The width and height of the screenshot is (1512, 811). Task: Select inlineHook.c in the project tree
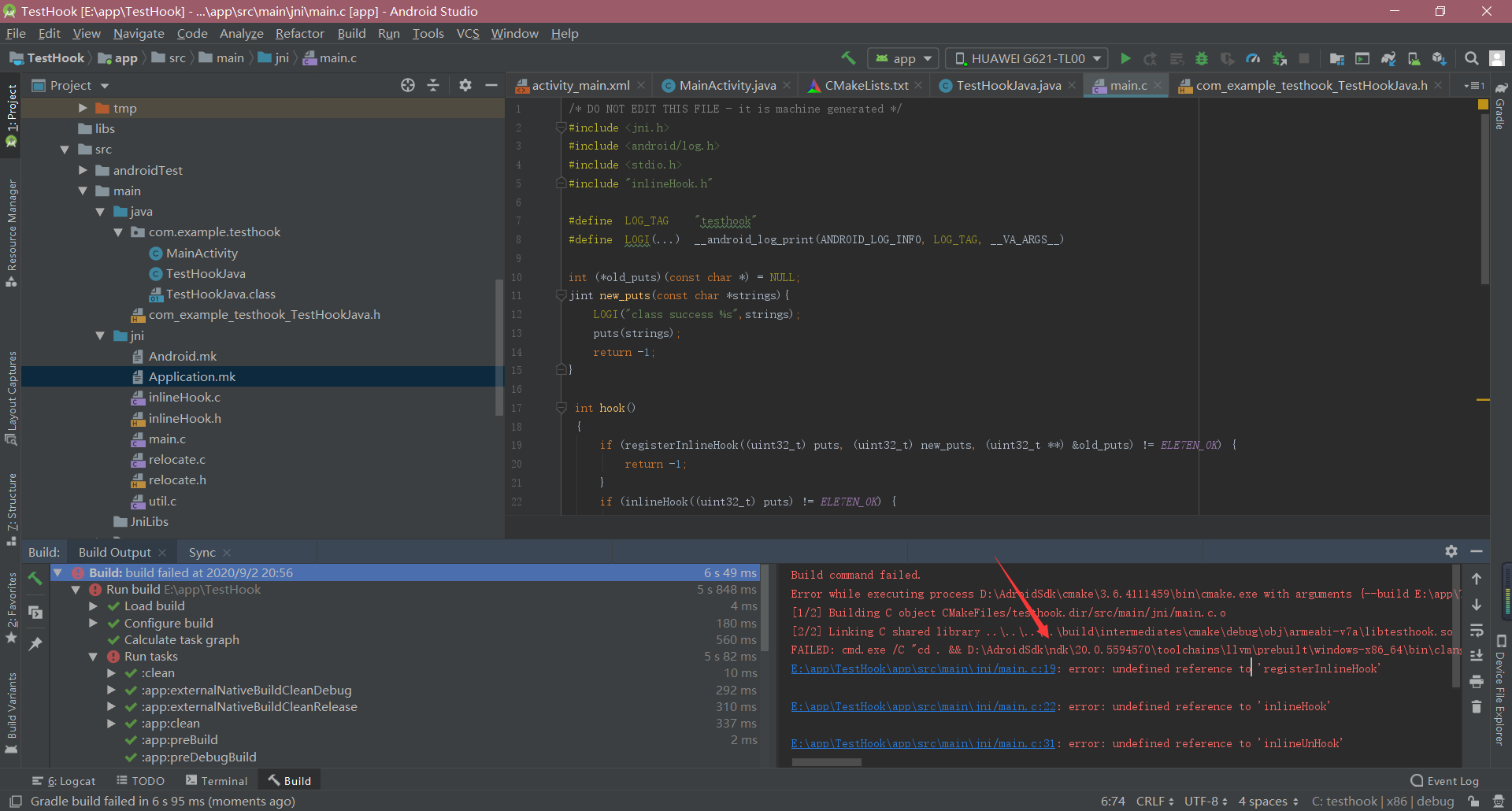(184, 398)
